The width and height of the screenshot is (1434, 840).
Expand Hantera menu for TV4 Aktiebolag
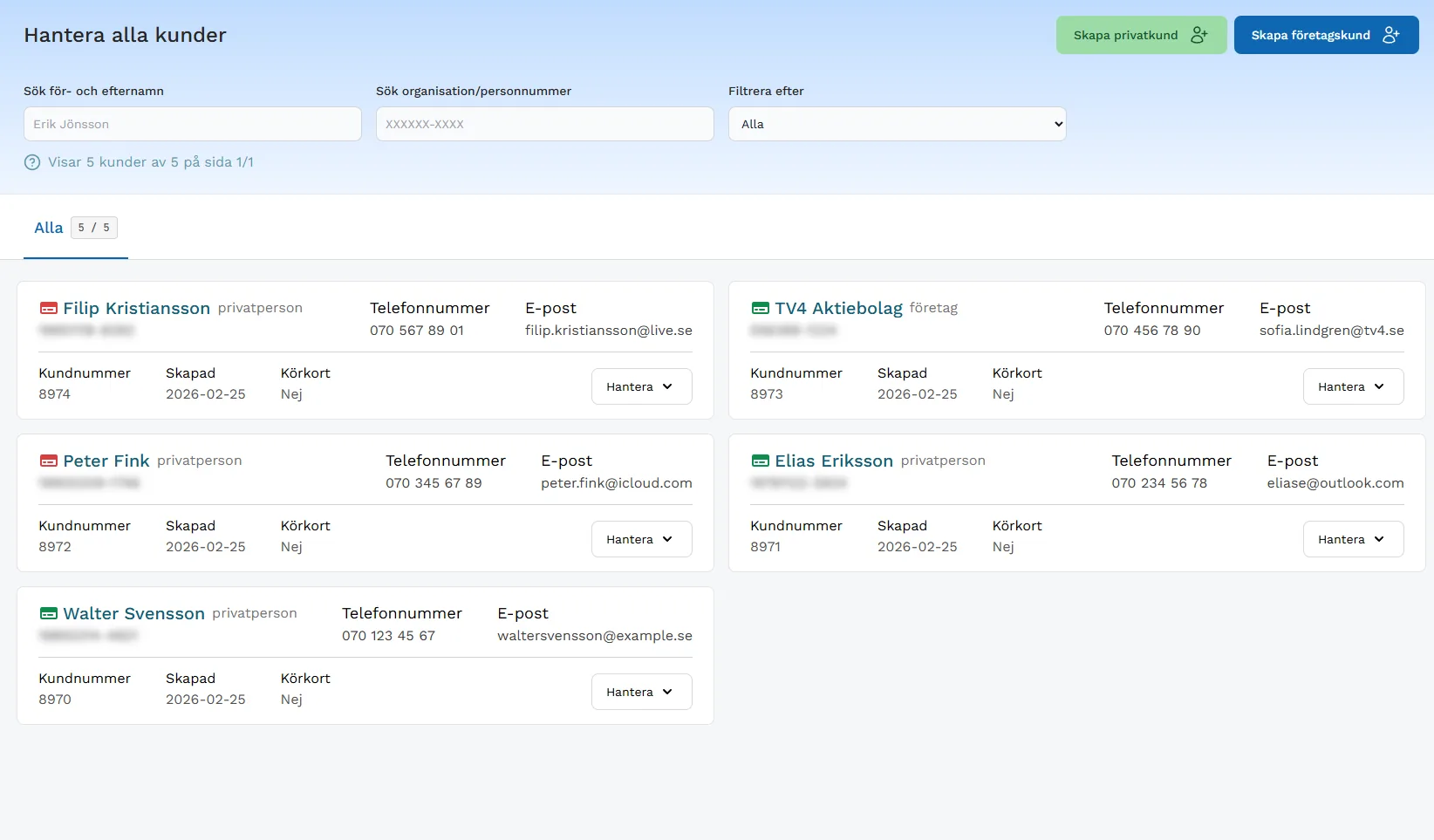(1353, 386)
